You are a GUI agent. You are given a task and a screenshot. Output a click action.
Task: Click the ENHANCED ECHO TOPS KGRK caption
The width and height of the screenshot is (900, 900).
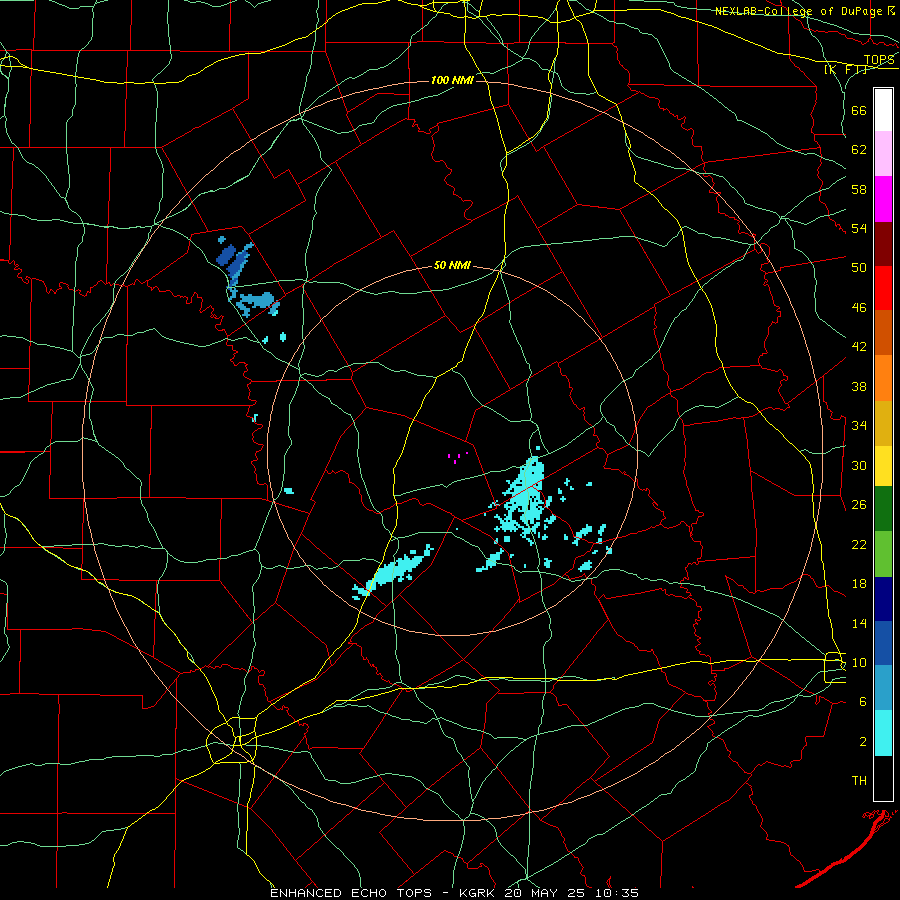454,893
